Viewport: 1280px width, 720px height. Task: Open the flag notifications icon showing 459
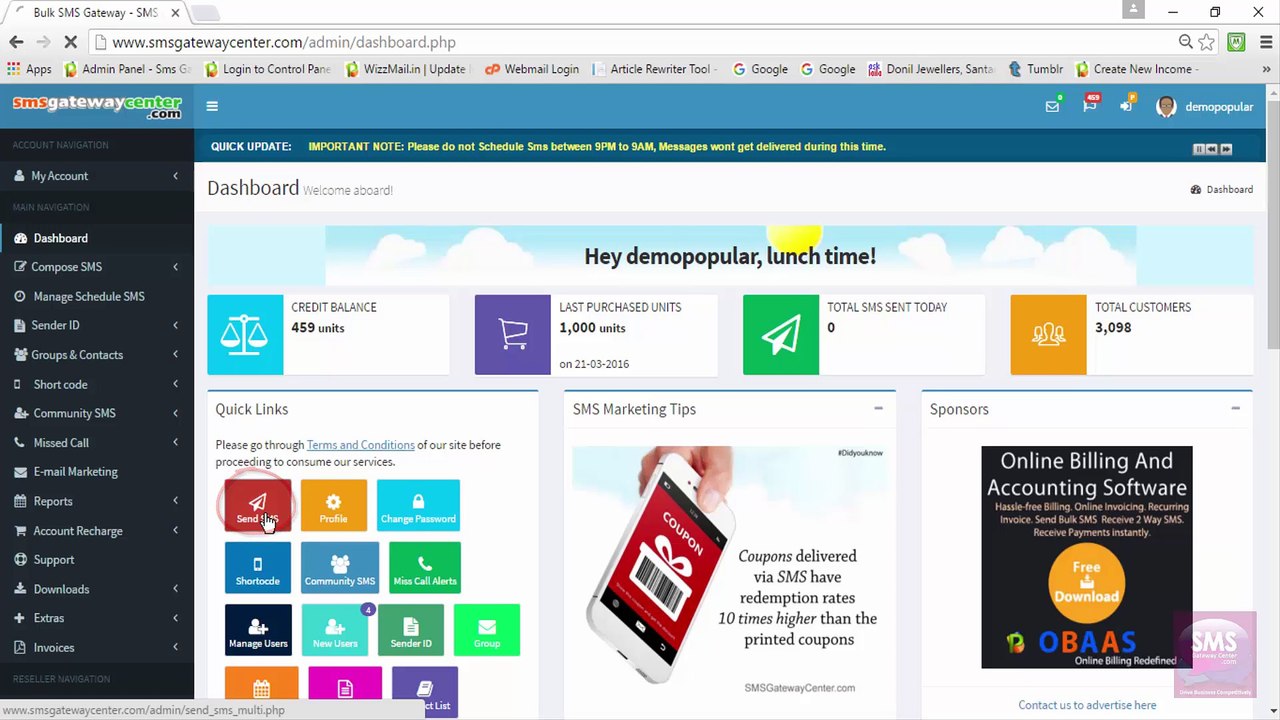pos(1089,105)
